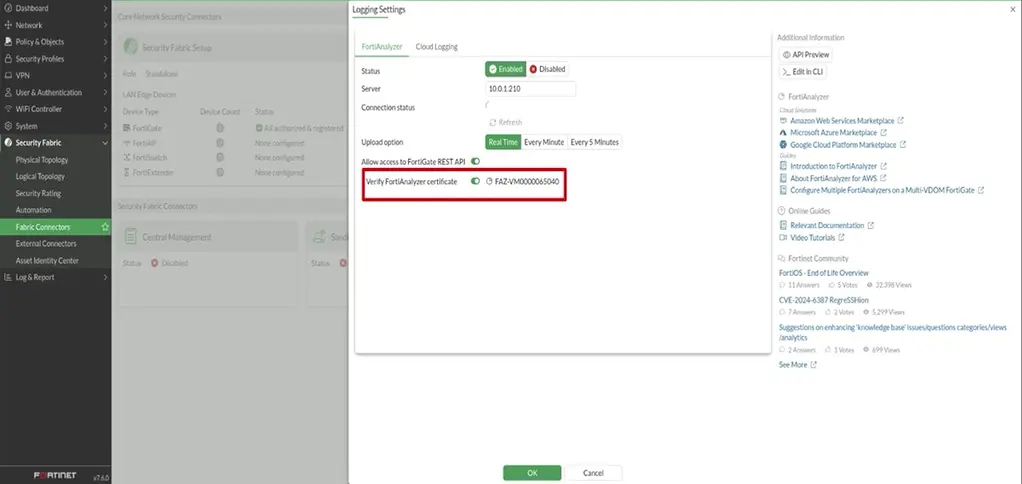Click FortiAP device count icon in background

coord(220,143)
